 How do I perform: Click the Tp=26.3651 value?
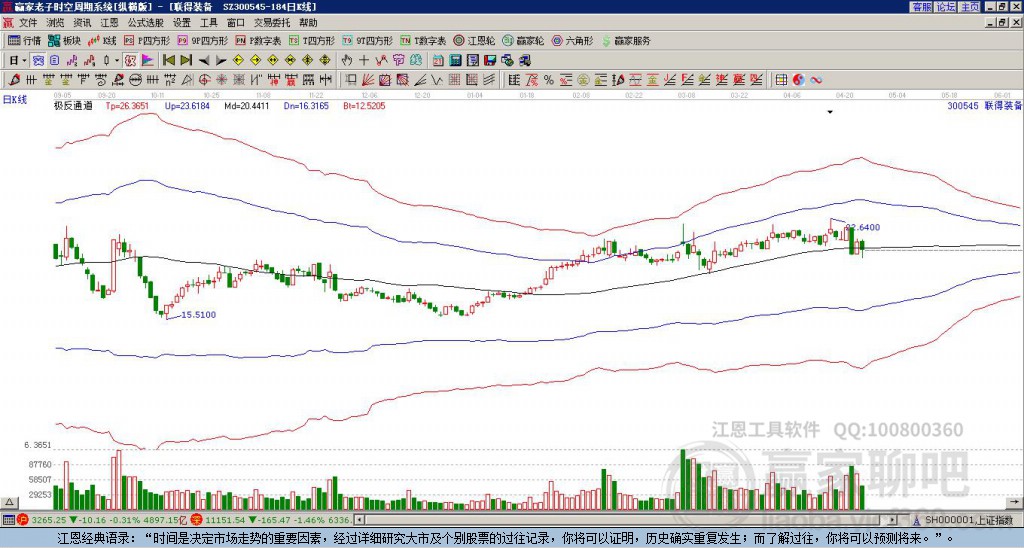point(127,105)
